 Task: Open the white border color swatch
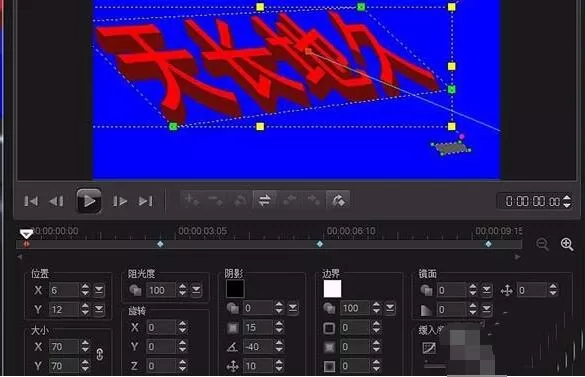332,289
